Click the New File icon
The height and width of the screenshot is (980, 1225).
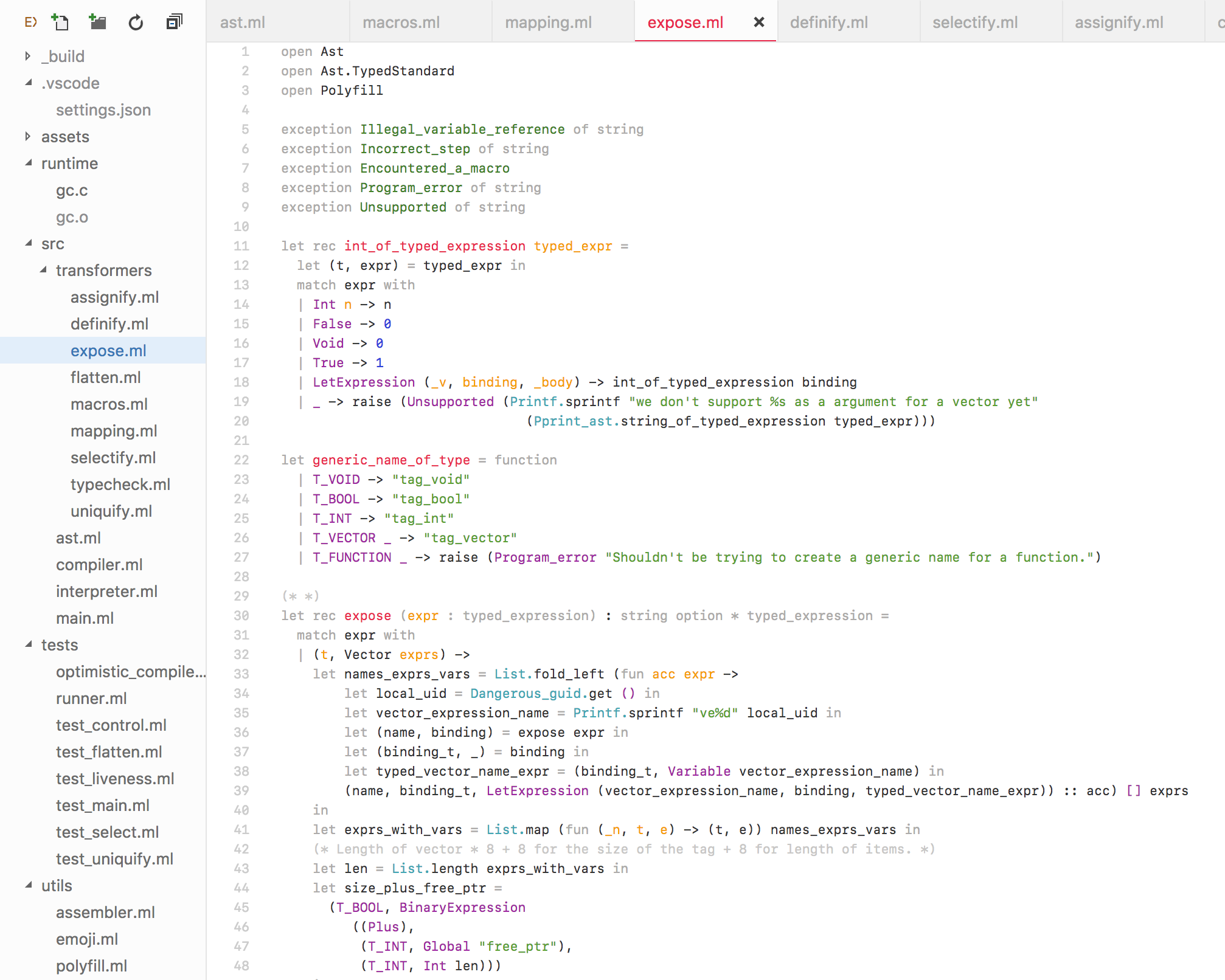coord(60,22)
